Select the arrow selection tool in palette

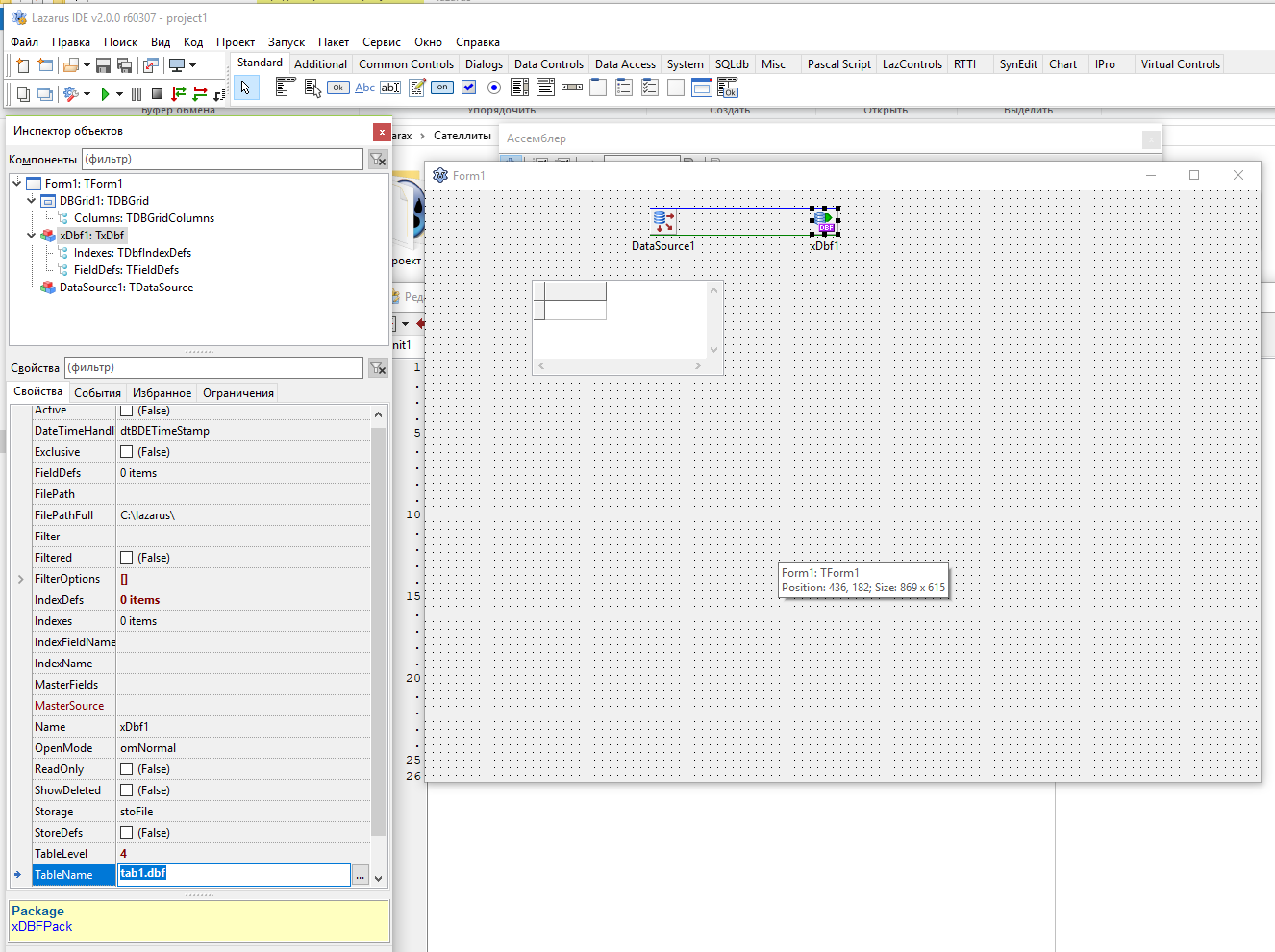[246, 88]
